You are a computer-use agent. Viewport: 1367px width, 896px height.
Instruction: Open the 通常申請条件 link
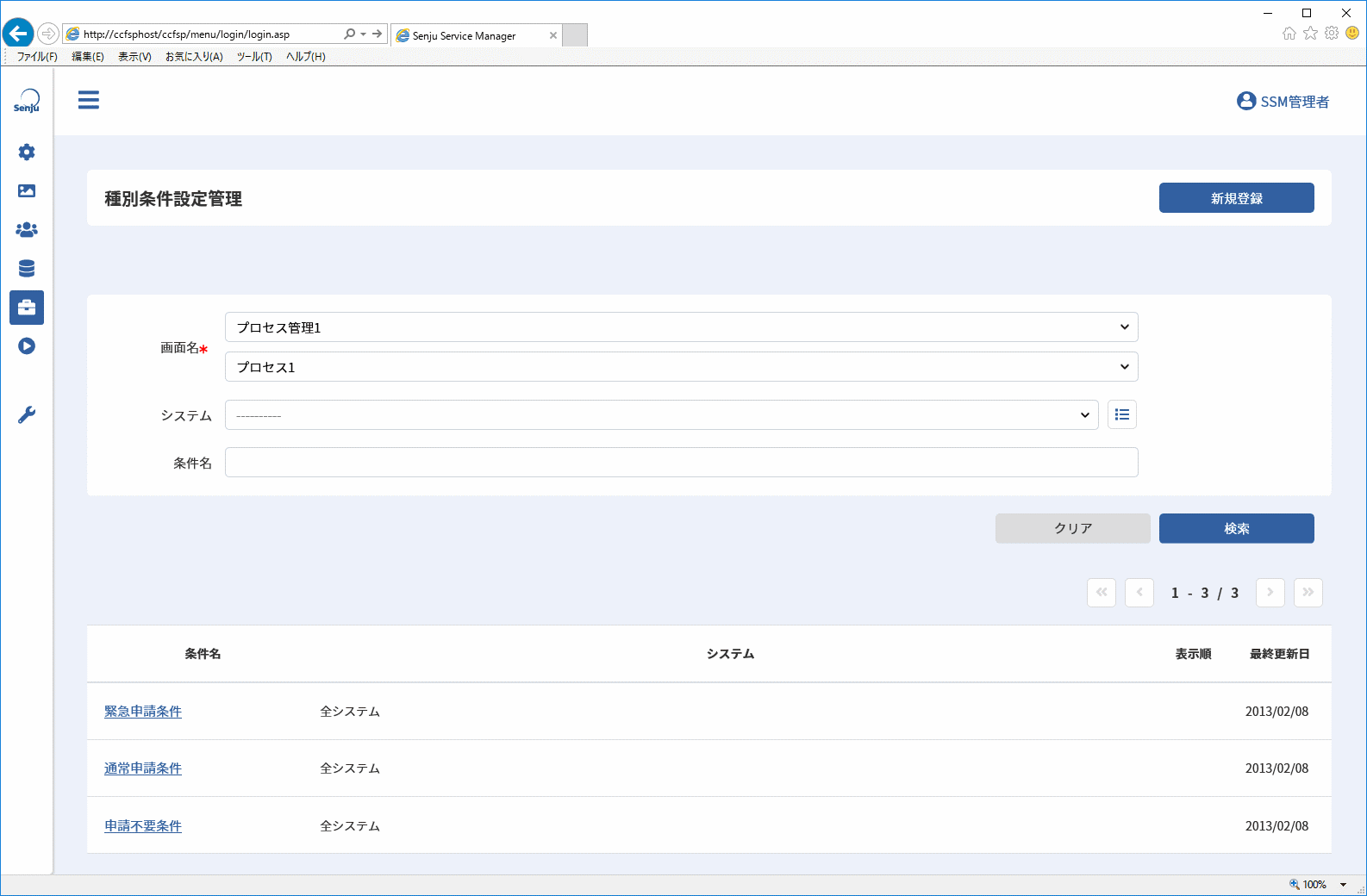point(143,768)
